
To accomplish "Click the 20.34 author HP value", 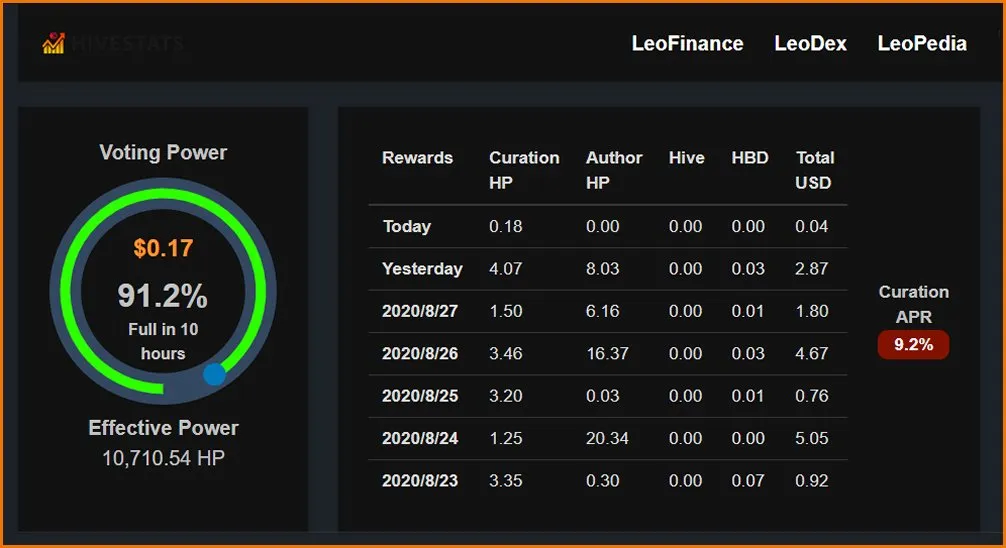I will click(607, 438).
